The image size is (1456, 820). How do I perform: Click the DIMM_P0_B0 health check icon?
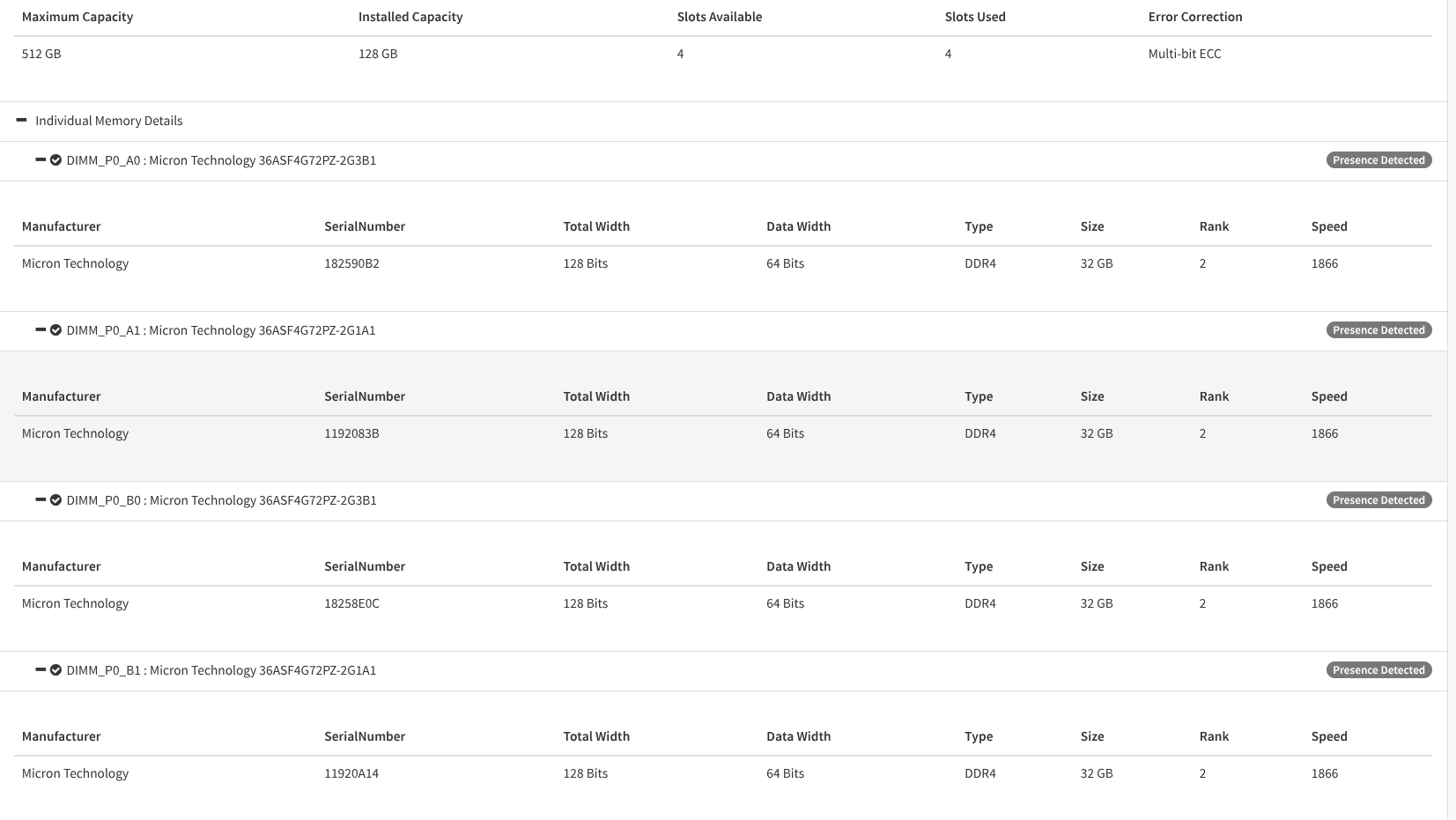[55, 500]
